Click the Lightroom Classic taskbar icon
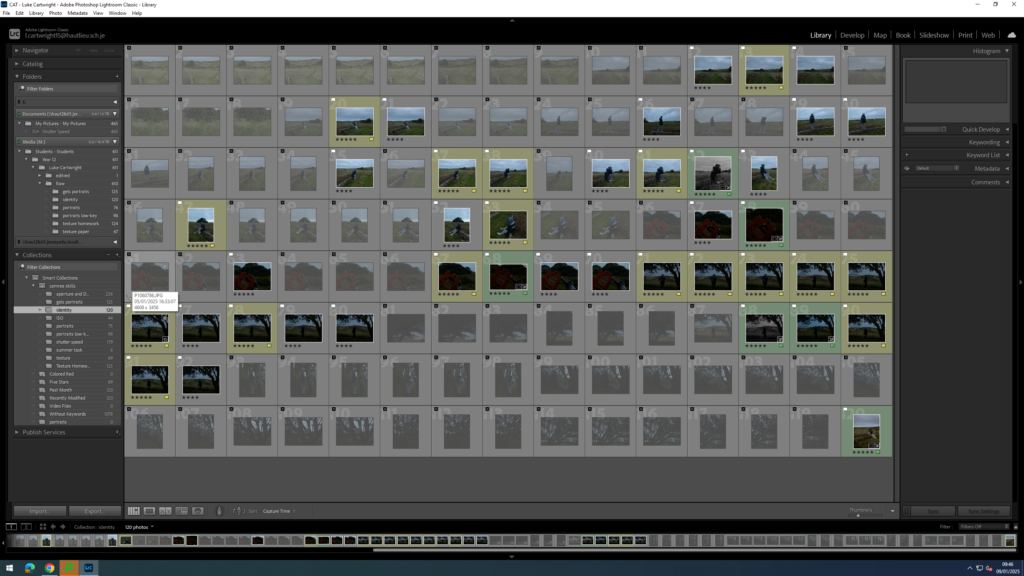Image resolution: width=1024 pixels, height=576 pixels. 88,568
